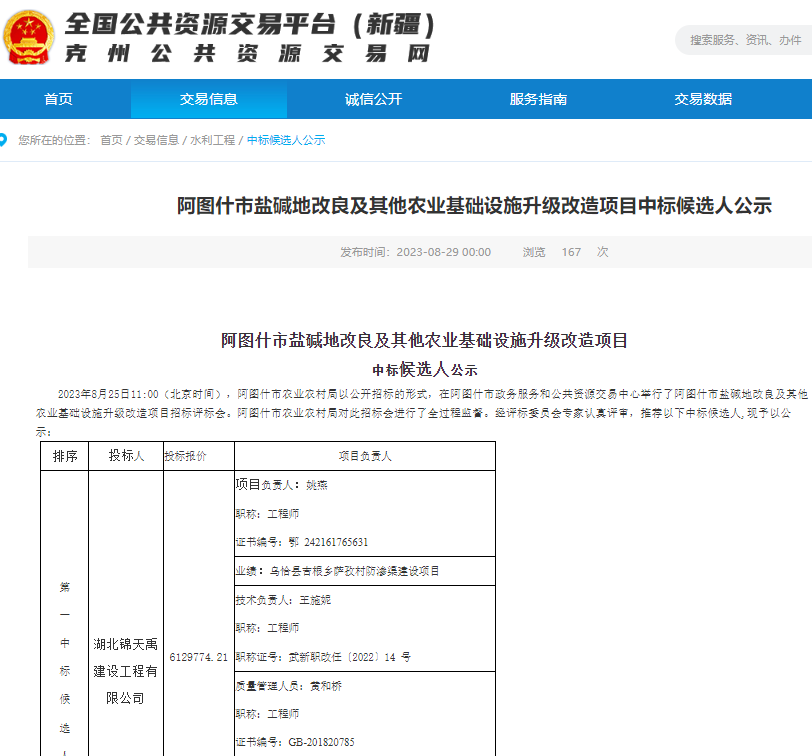Click the 浏览 view count number 167
Image resolution: width=812 pixels, height=756 pixels.
[571, 252]
